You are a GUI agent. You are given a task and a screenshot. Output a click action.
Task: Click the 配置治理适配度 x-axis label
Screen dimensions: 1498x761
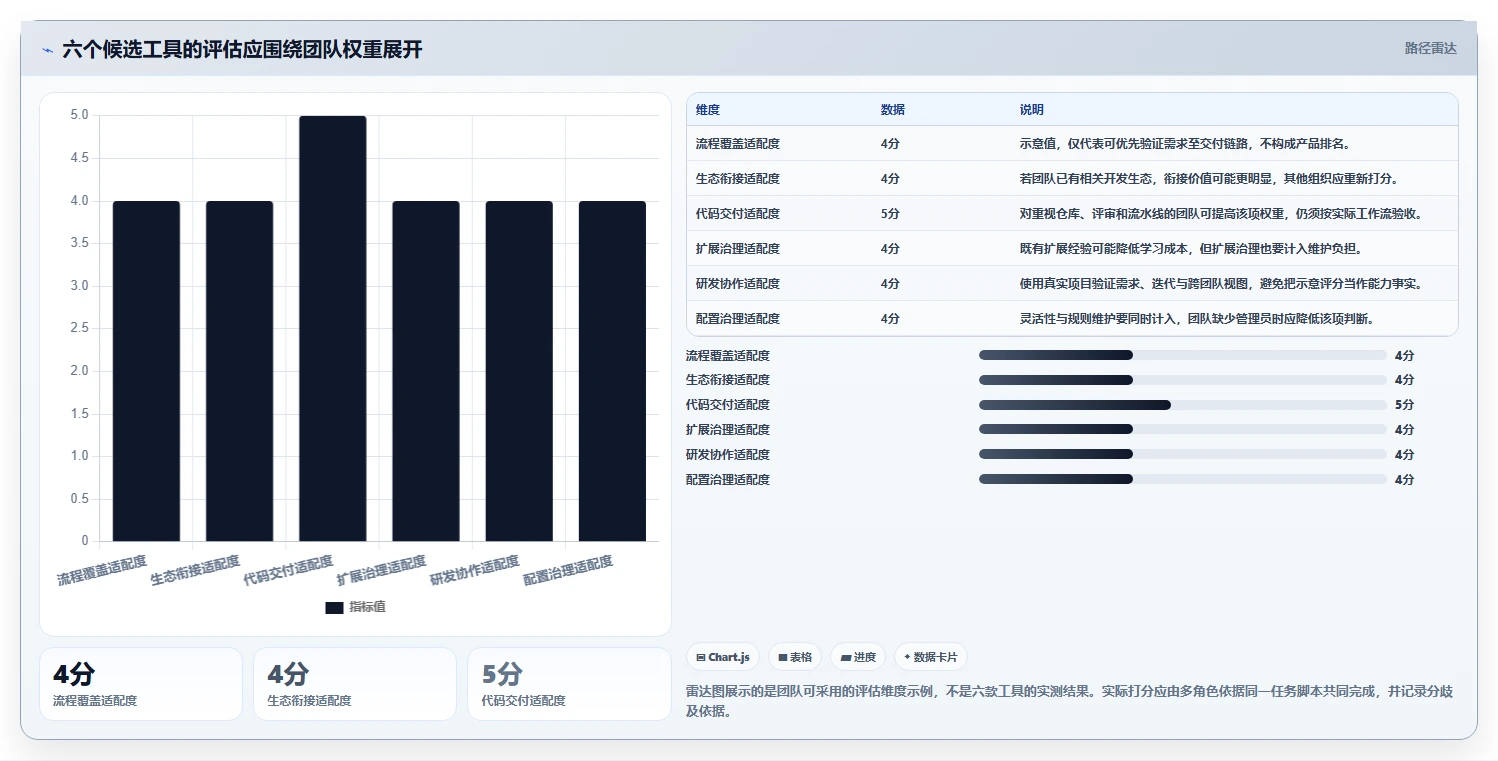tap(568, 570)
